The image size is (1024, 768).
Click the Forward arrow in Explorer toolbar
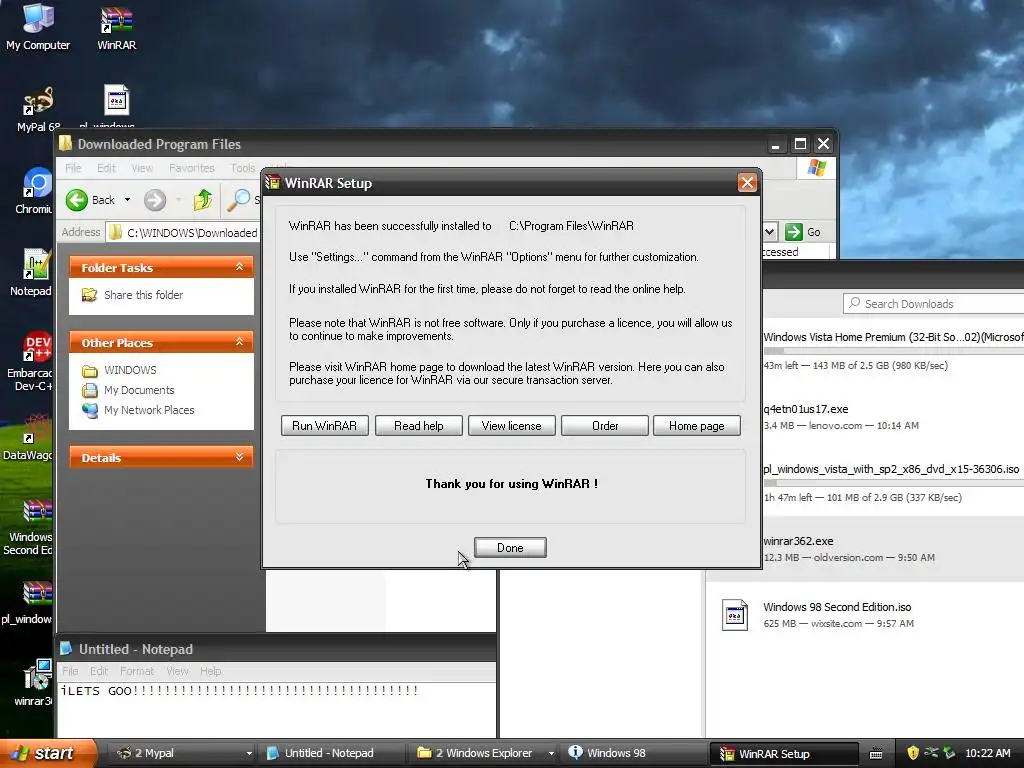tap(155, 200)
